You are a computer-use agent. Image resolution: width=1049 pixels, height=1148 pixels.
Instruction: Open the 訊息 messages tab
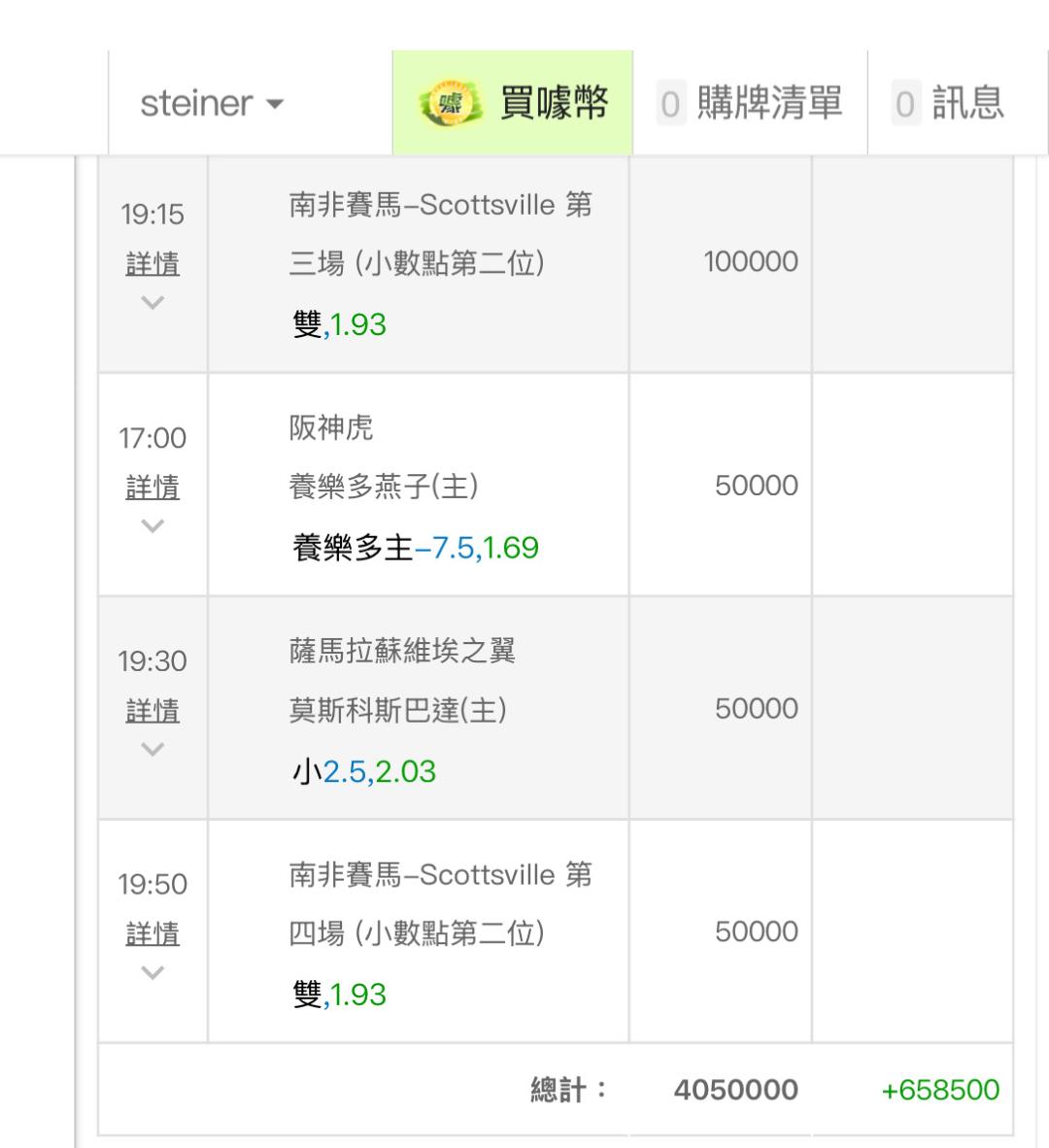pos(967,103)
